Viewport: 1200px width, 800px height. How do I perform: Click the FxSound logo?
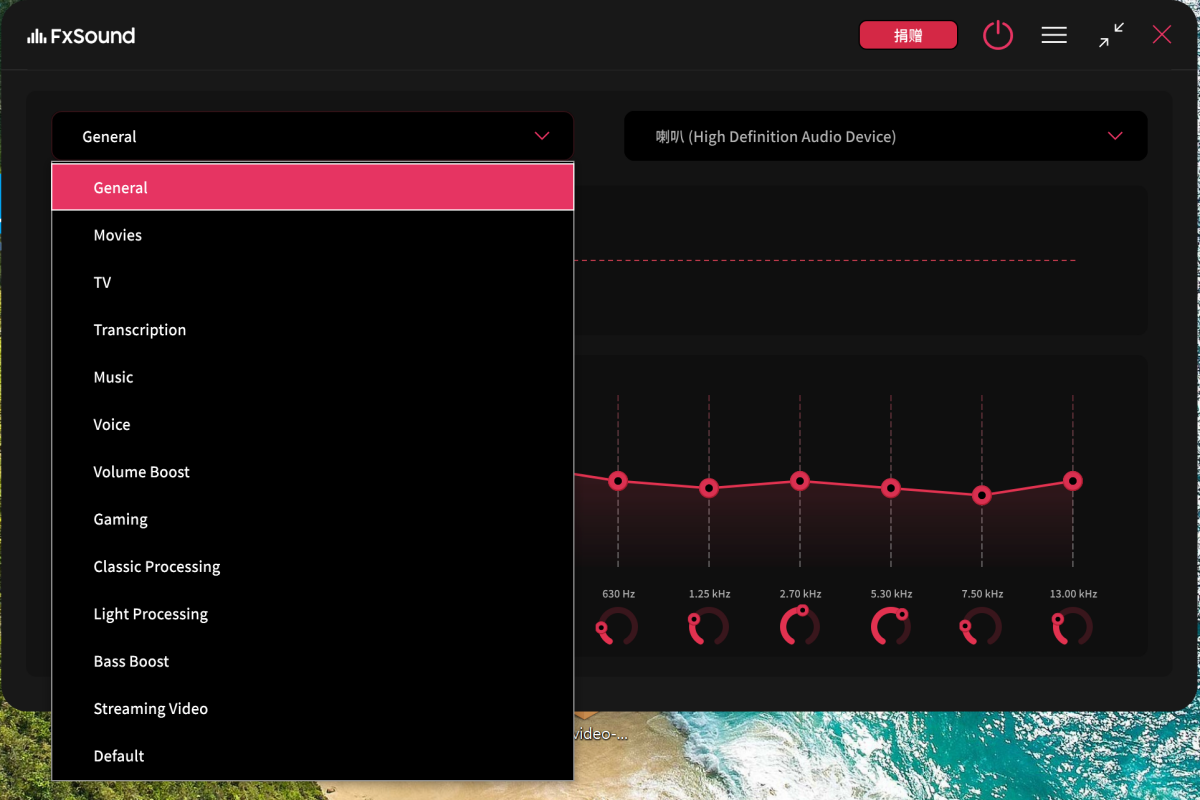pyautogui.click(x=82, y=36)
